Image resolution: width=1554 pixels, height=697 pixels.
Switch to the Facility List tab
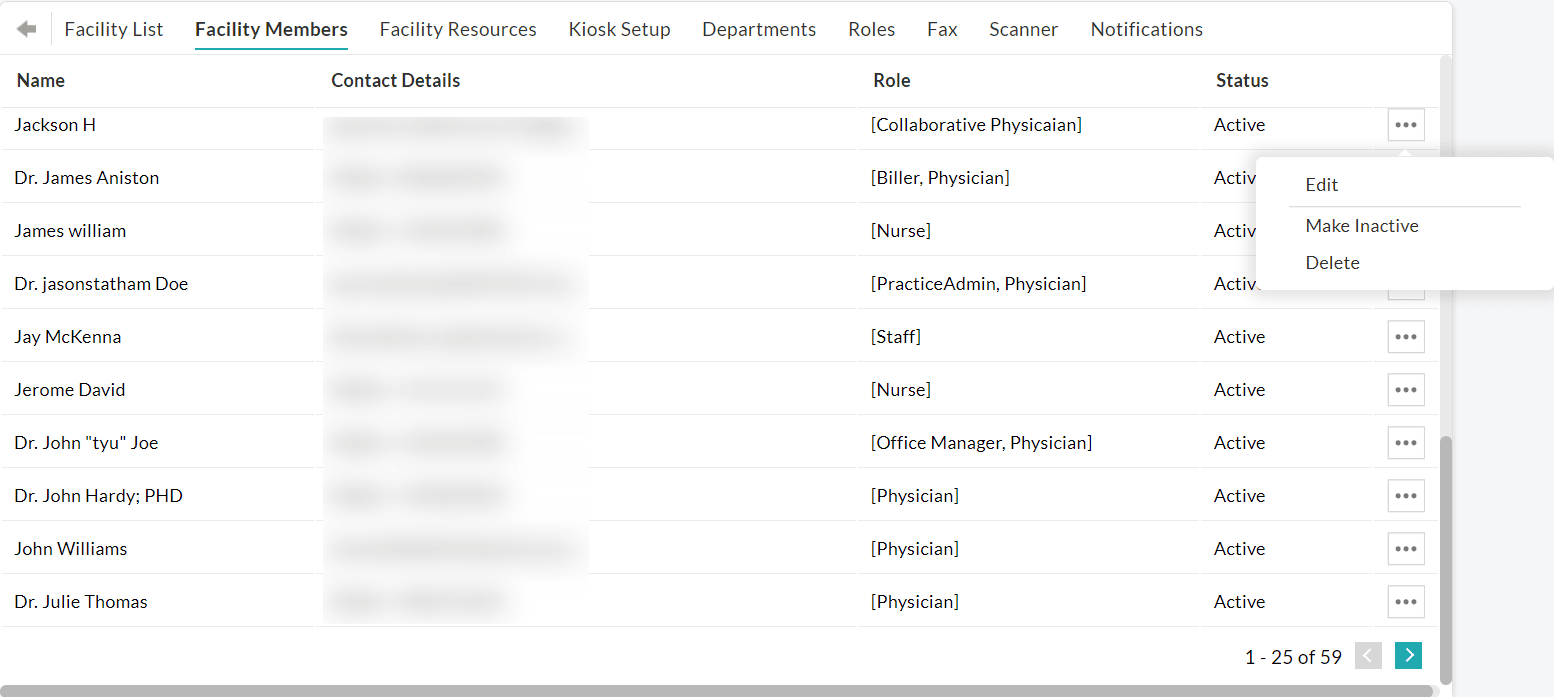(x=113, y=29)
